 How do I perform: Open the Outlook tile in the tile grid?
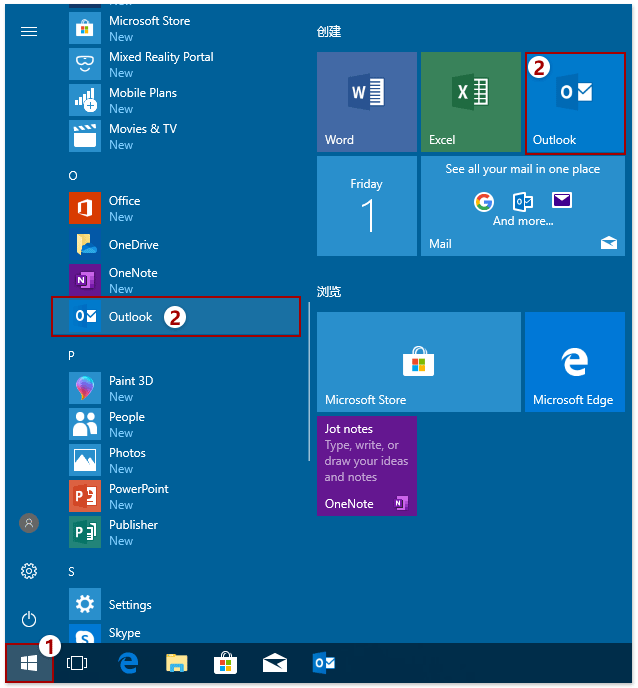pos(574,102)
